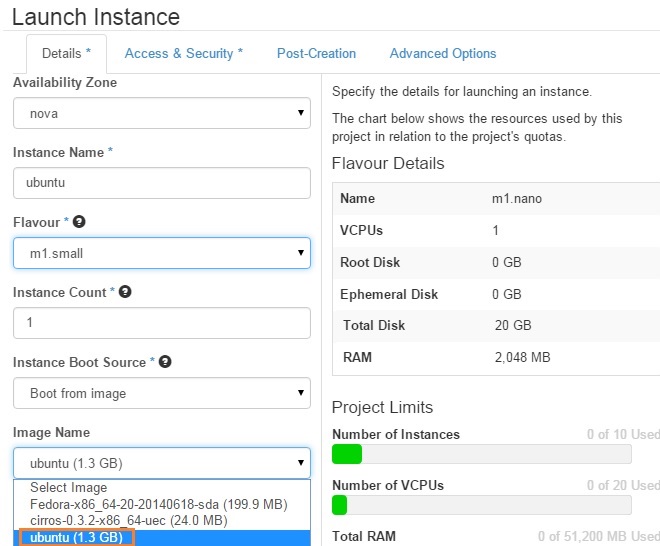Open the Flavour dropdown showing m1.small
660x546 pixels.
162,253
